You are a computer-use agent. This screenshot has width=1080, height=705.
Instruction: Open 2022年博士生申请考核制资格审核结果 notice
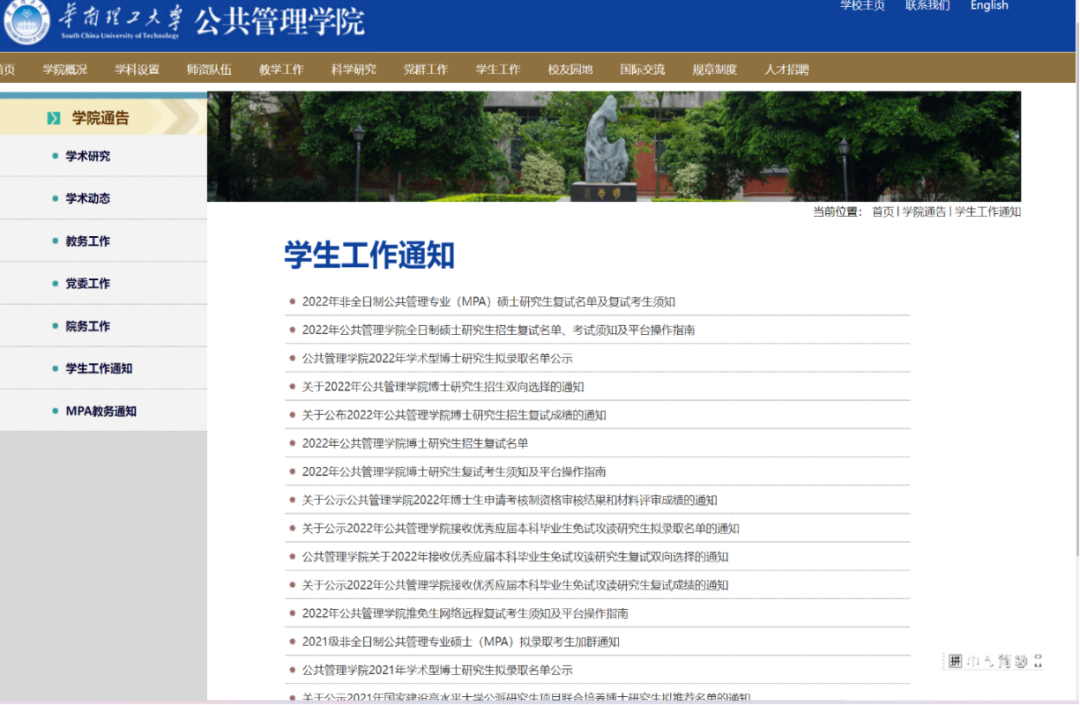[510, 500]
